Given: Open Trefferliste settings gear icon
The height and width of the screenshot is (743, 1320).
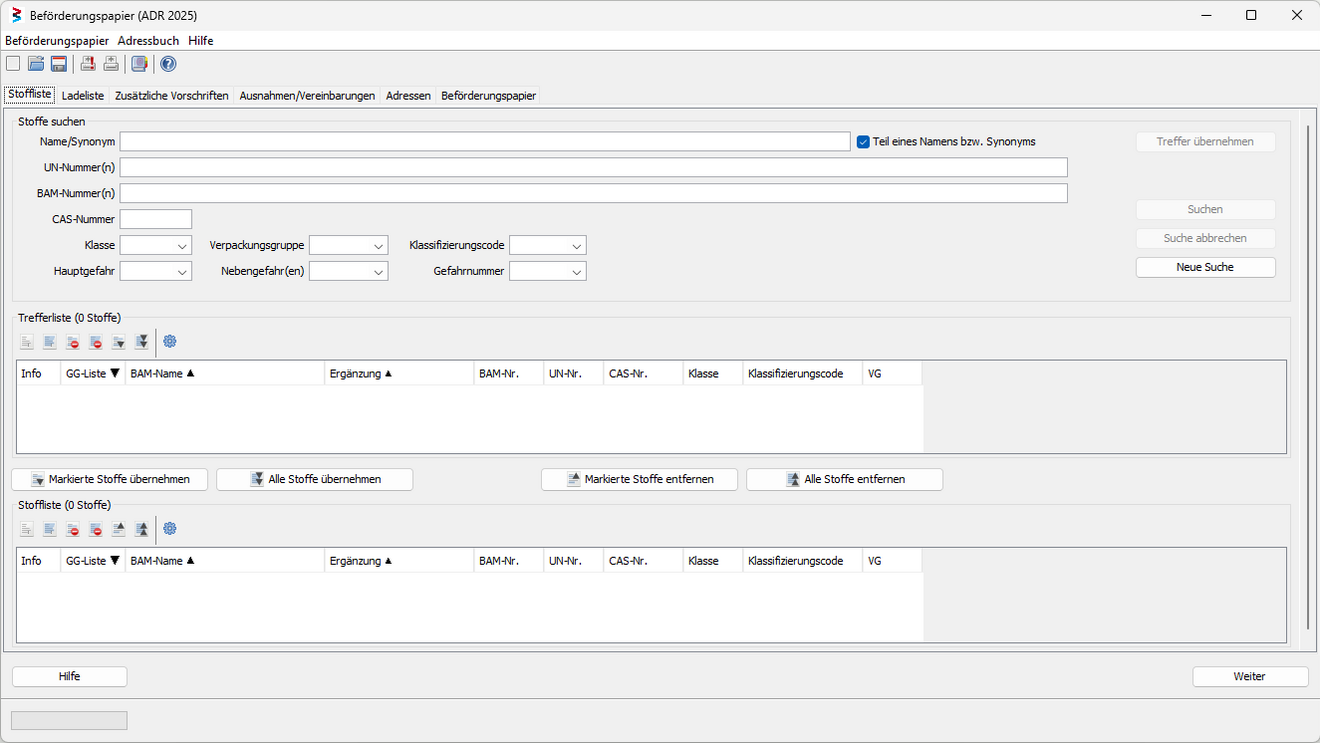Looking at the screenshot, I should pyautogui.click(x=170, y=342).
